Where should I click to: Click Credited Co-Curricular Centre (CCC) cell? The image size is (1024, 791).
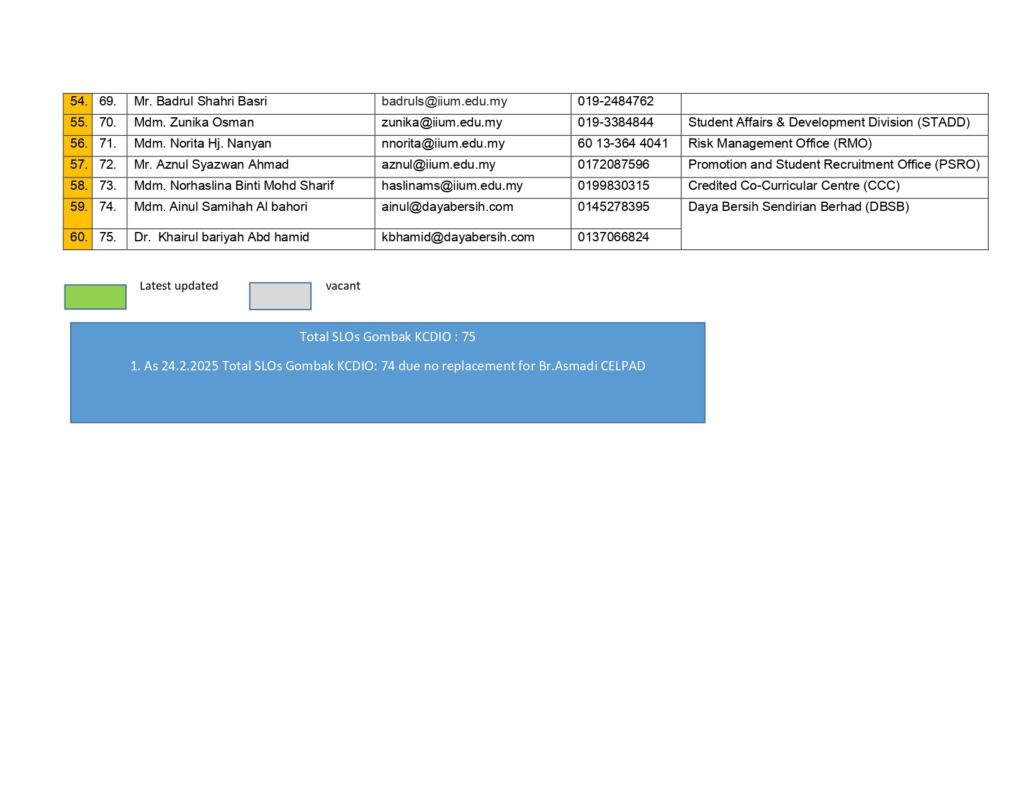pyautogui.click(x=835, y=187)
